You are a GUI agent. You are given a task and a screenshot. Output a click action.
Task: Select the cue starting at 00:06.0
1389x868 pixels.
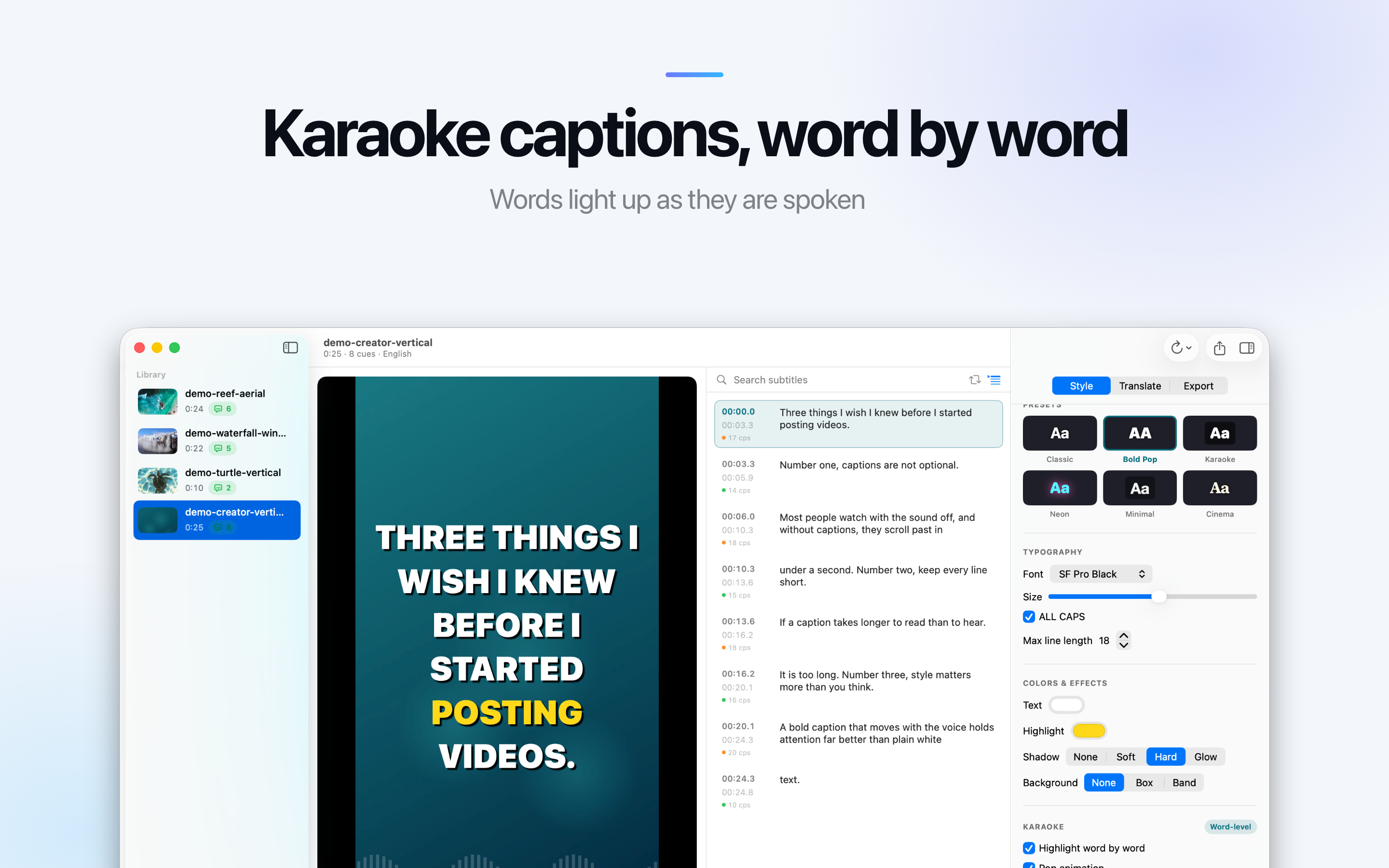[x=858, y=529]
